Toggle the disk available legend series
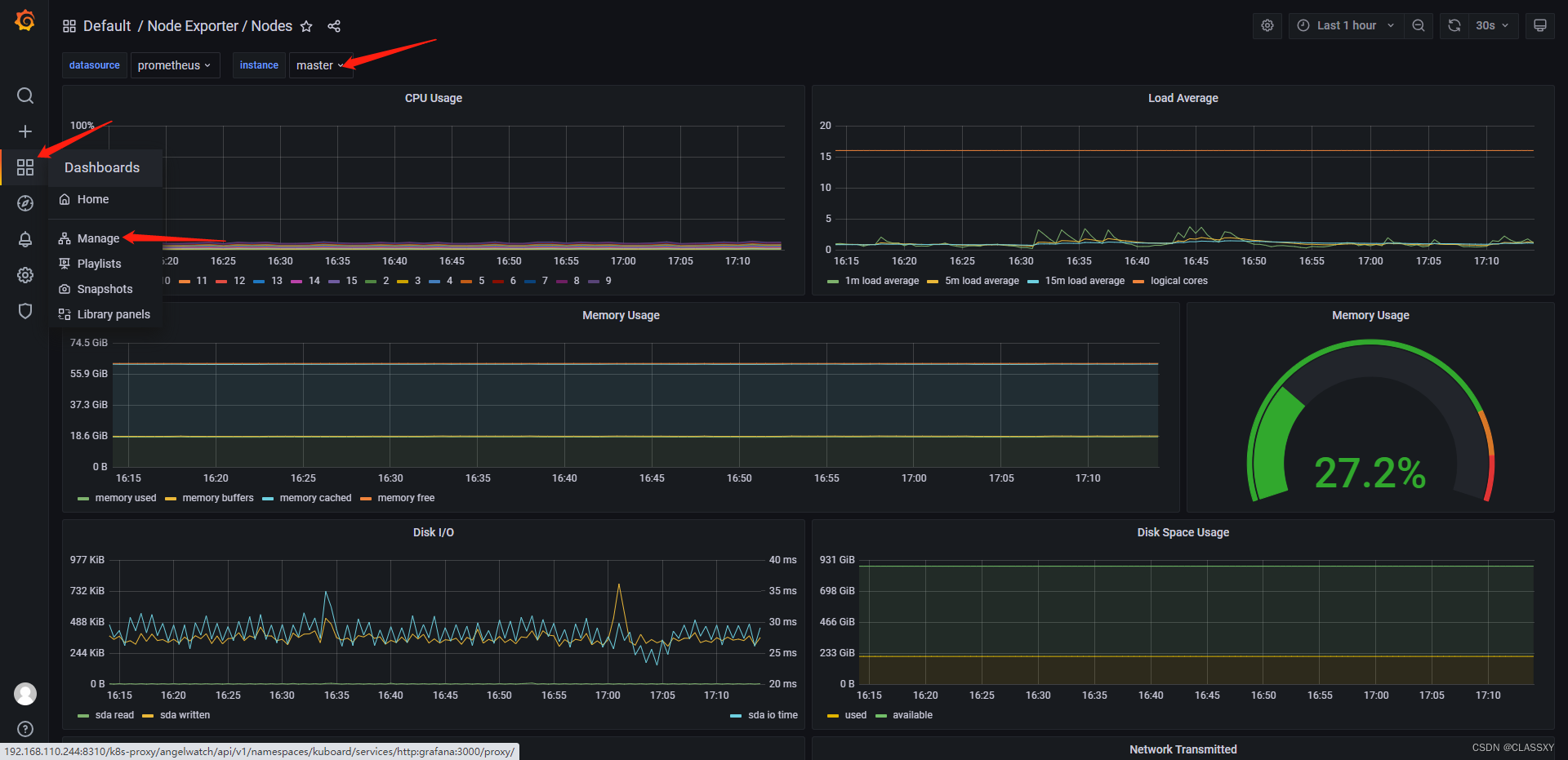 (x=912, y=715)
